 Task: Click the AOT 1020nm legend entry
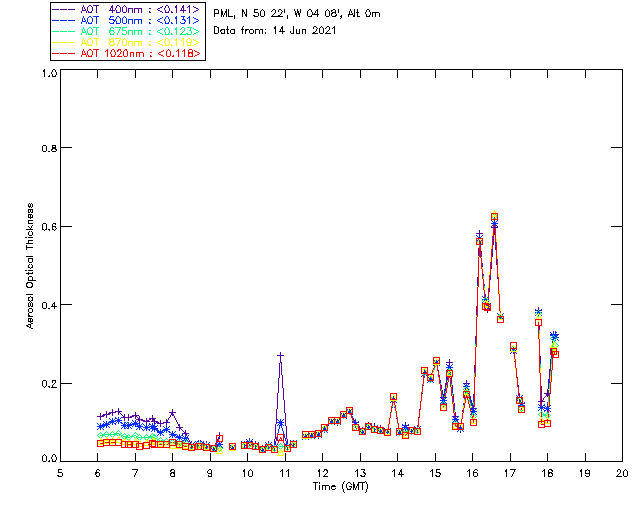coord(127,53)
